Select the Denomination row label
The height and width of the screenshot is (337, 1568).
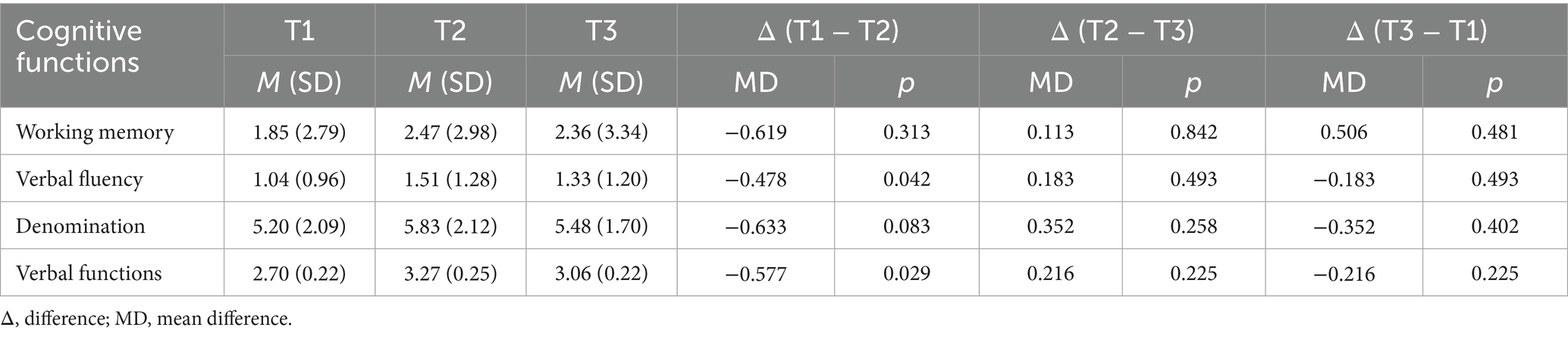(x=80, y=226)
